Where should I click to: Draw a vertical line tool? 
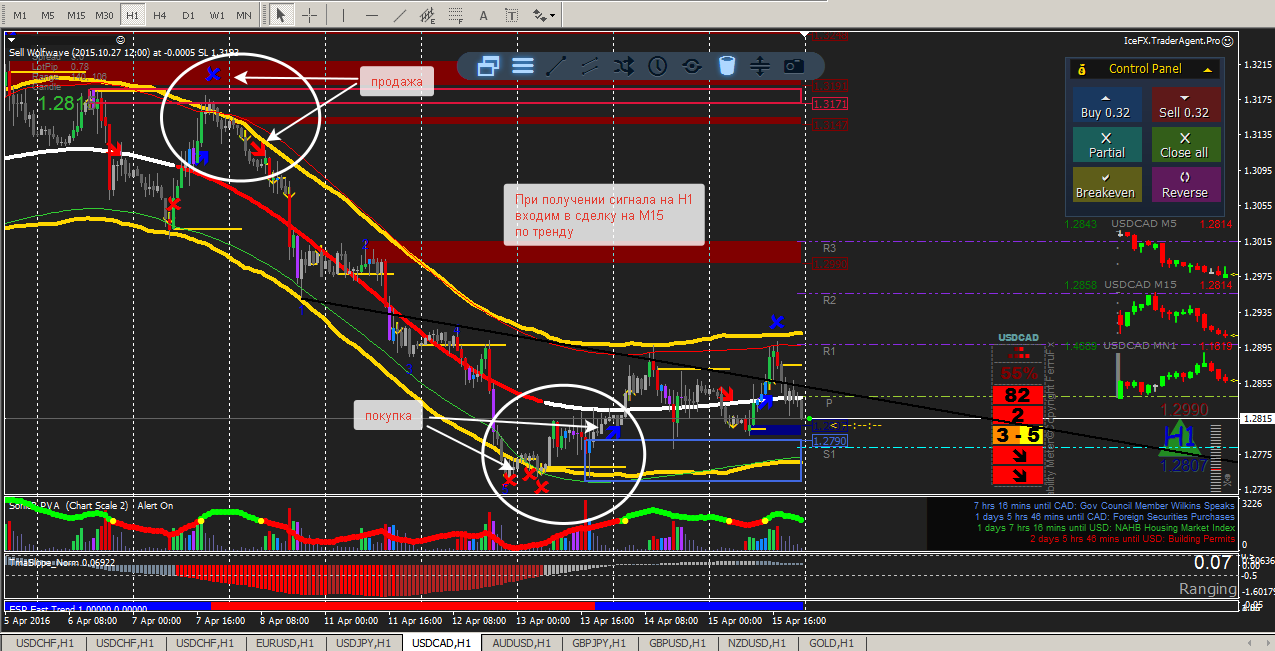point(344,15)
